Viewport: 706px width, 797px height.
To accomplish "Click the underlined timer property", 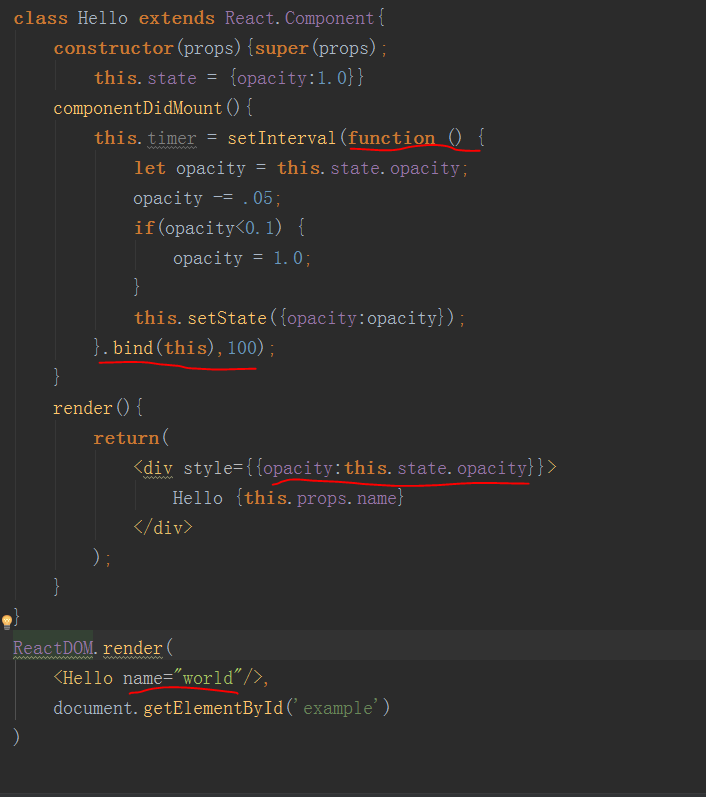I will pyautogui.click(x=172, y=138).
